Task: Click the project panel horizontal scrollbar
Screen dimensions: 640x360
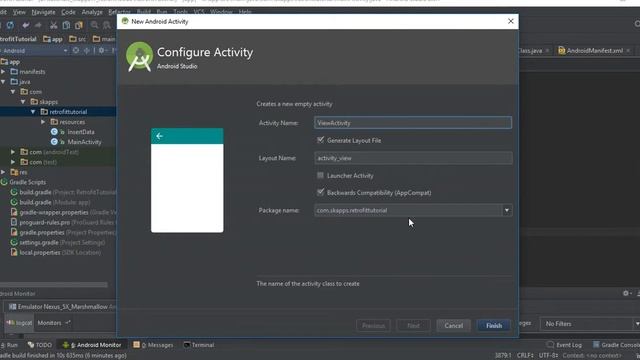Action: [54, 284]
